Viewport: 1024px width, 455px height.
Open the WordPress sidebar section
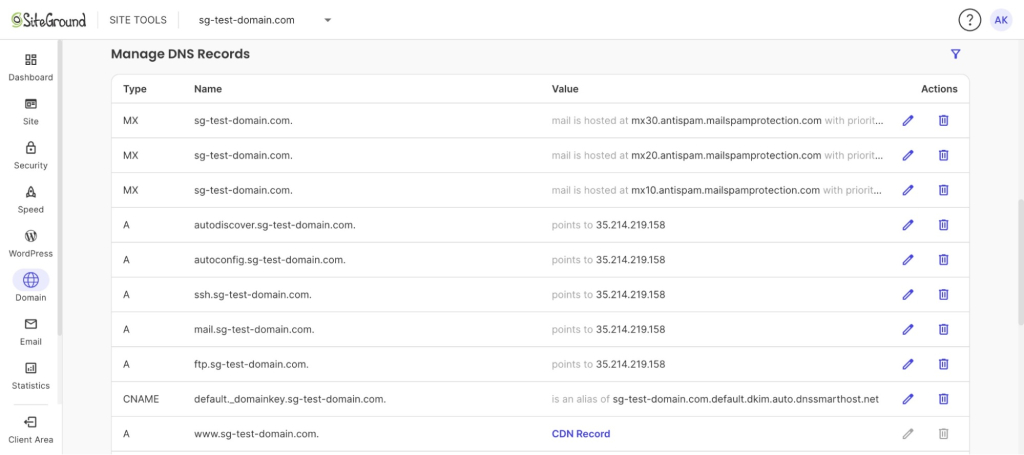pyautogui.click(x=31, y=243)
